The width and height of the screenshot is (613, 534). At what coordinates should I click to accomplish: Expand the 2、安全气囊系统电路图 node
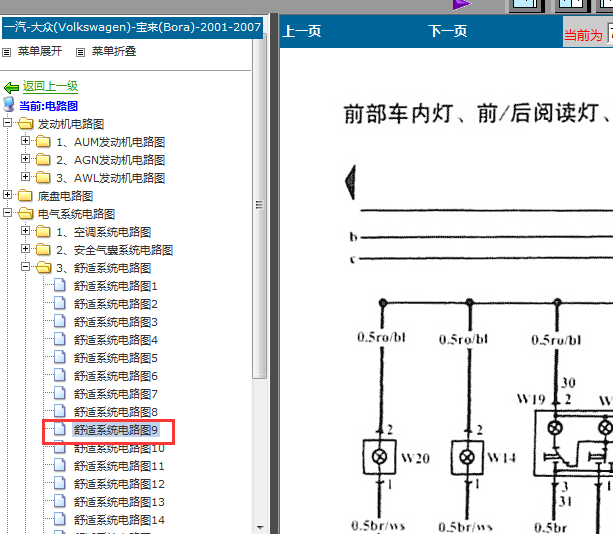coord(25,248)
